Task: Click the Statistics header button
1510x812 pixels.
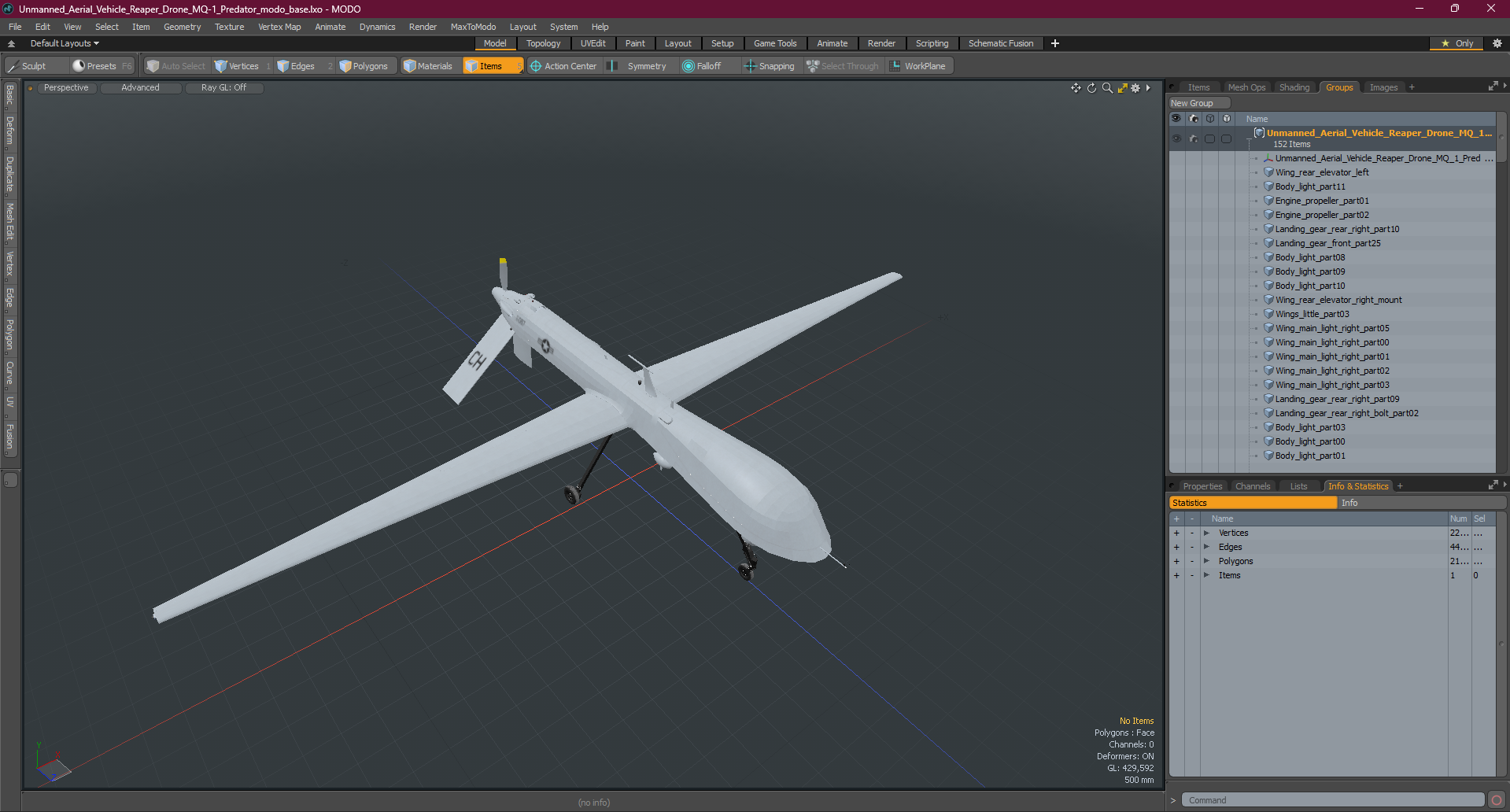Action: [1253, 503]
